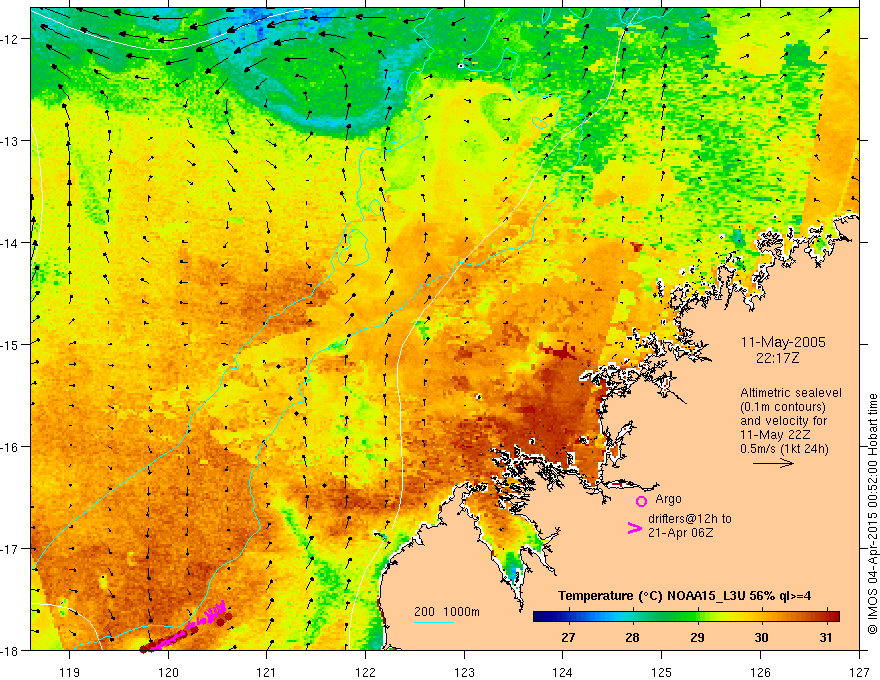
Task: Click the longitude axis label 122
Action: [x=365, y=672]
